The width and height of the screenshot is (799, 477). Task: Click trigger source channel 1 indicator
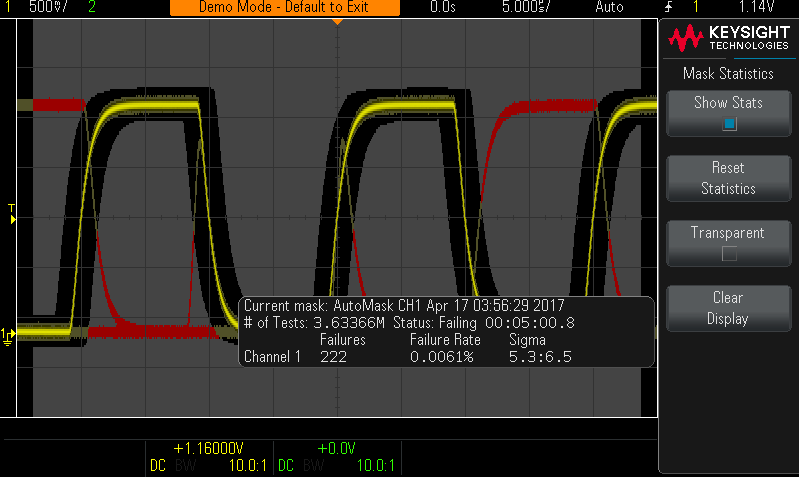pos(697,7)
